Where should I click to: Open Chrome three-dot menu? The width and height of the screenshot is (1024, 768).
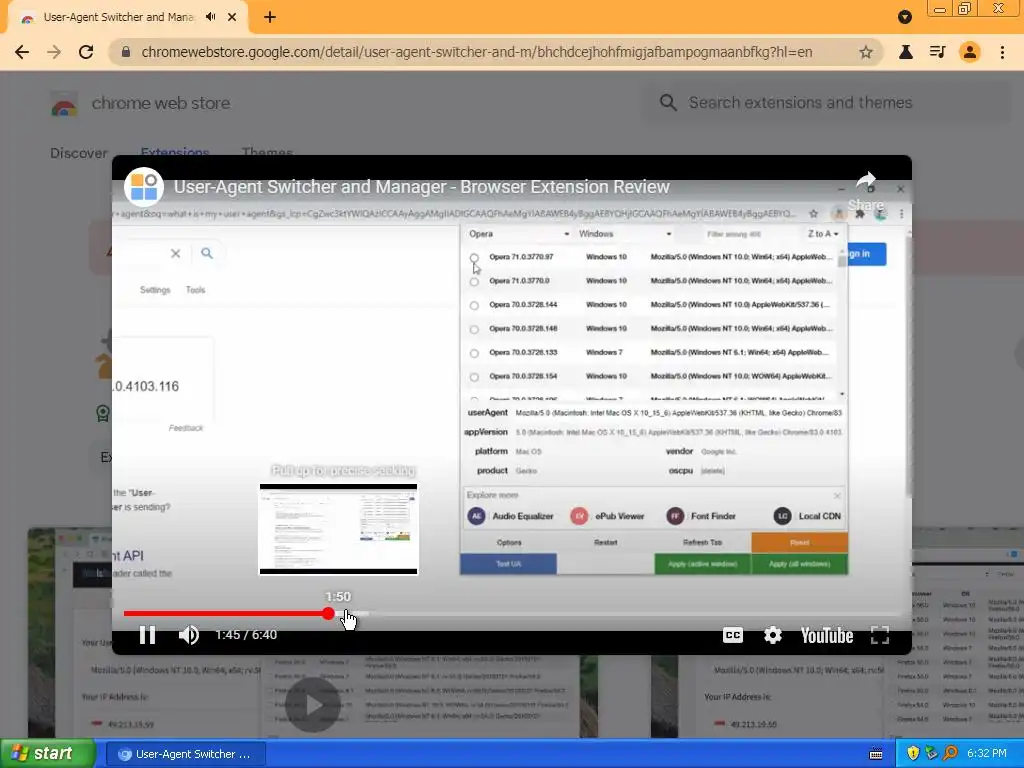click(x=1002, y=52)
